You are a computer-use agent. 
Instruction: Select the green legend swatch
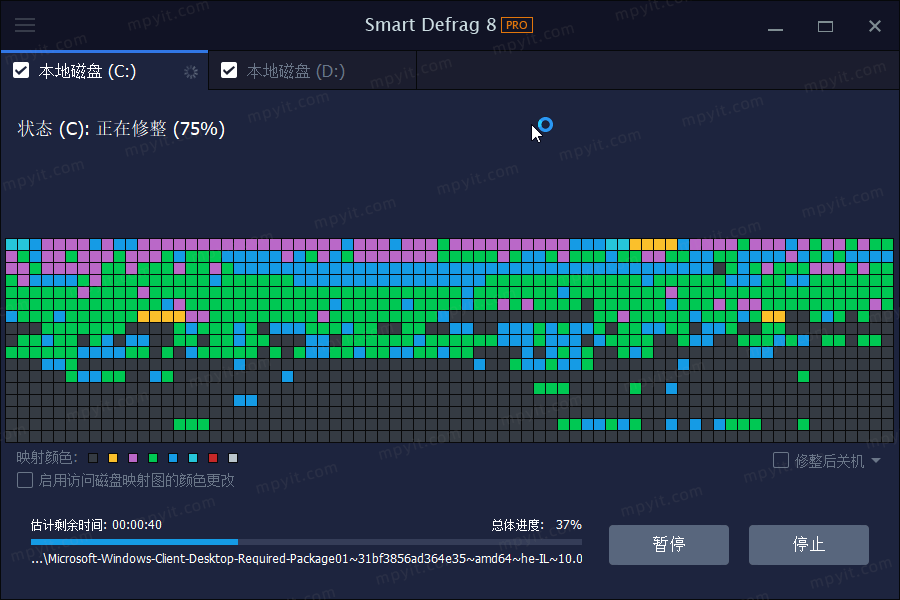click(x=153, y=458)
